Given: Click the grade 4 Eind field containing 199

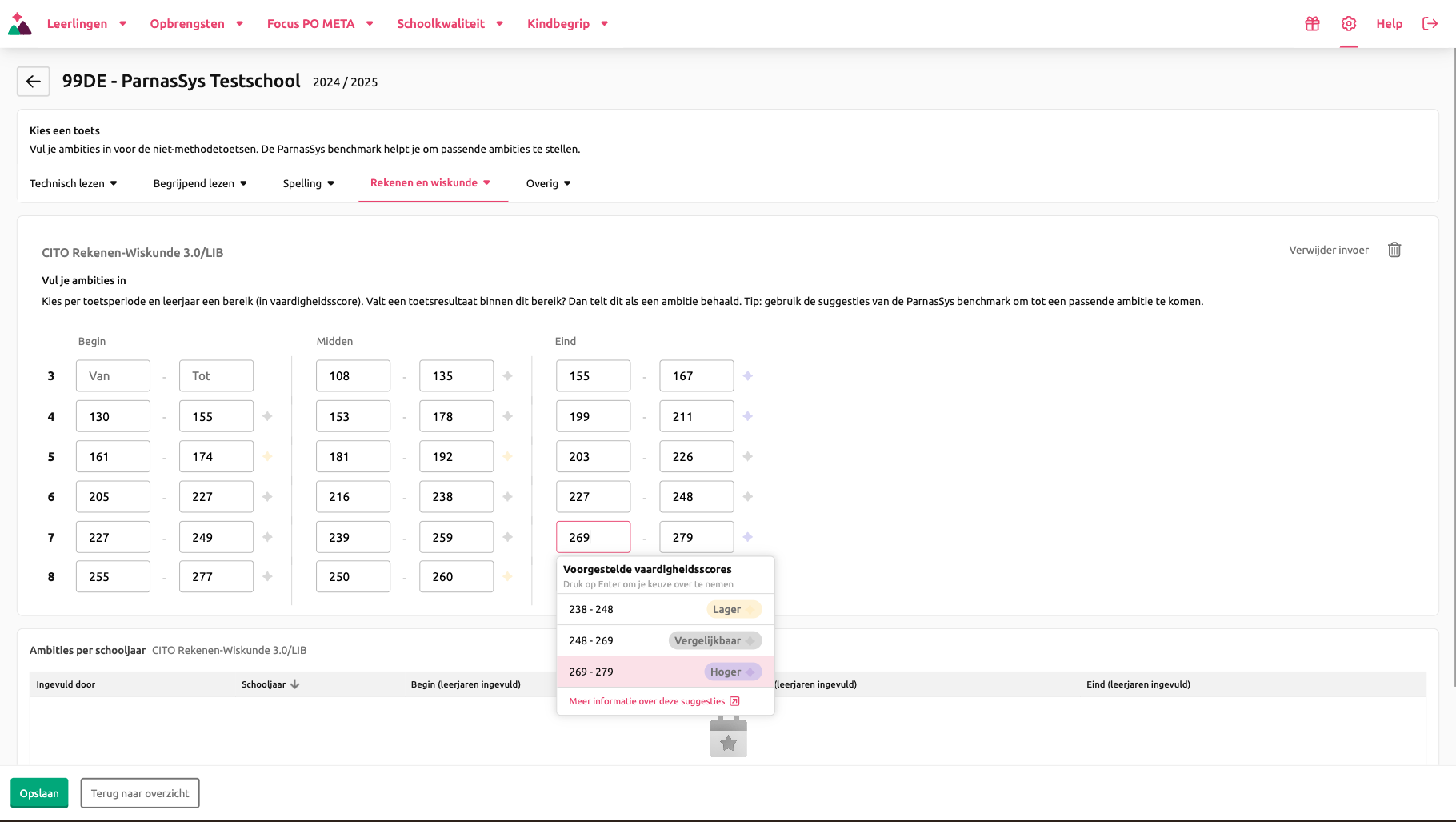Looking at the screenshot, I should [x=593, y=416].
